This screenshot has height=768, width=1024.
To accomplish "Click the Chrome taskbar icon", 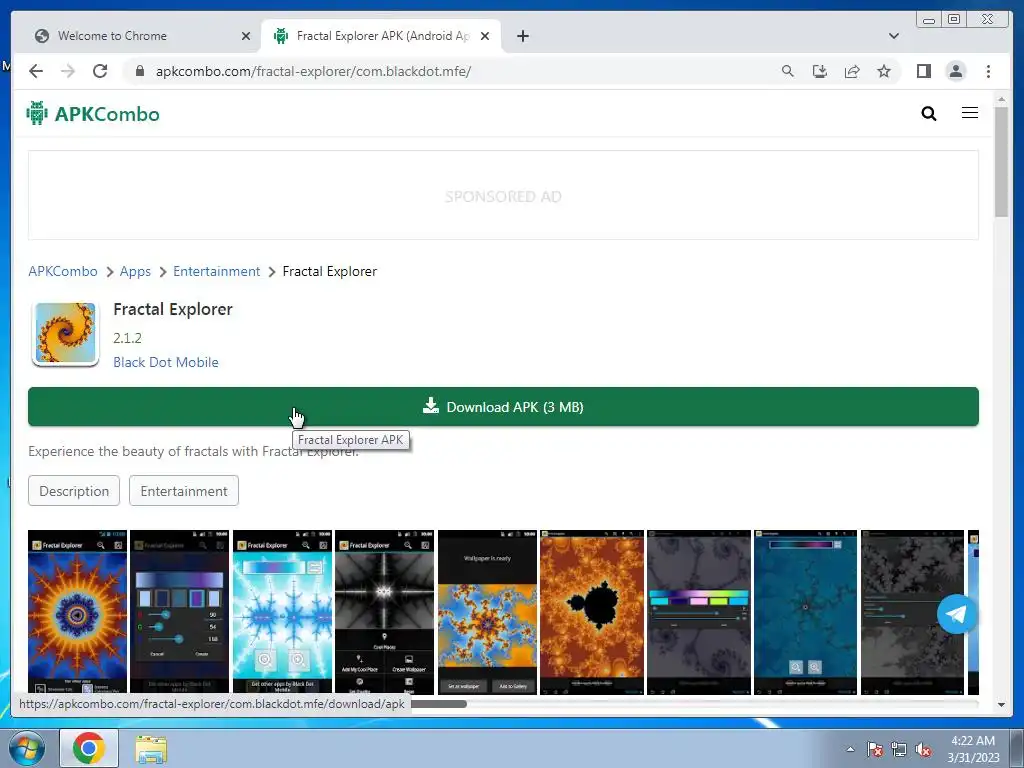I will click(89, 748).
